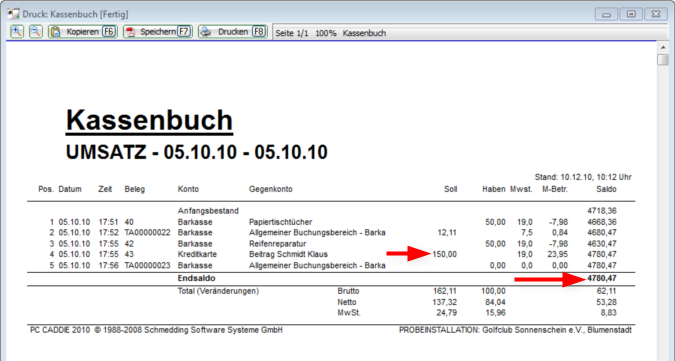Click the saldo value 4668,36
675x361 pixels.
tap(602, 222)
